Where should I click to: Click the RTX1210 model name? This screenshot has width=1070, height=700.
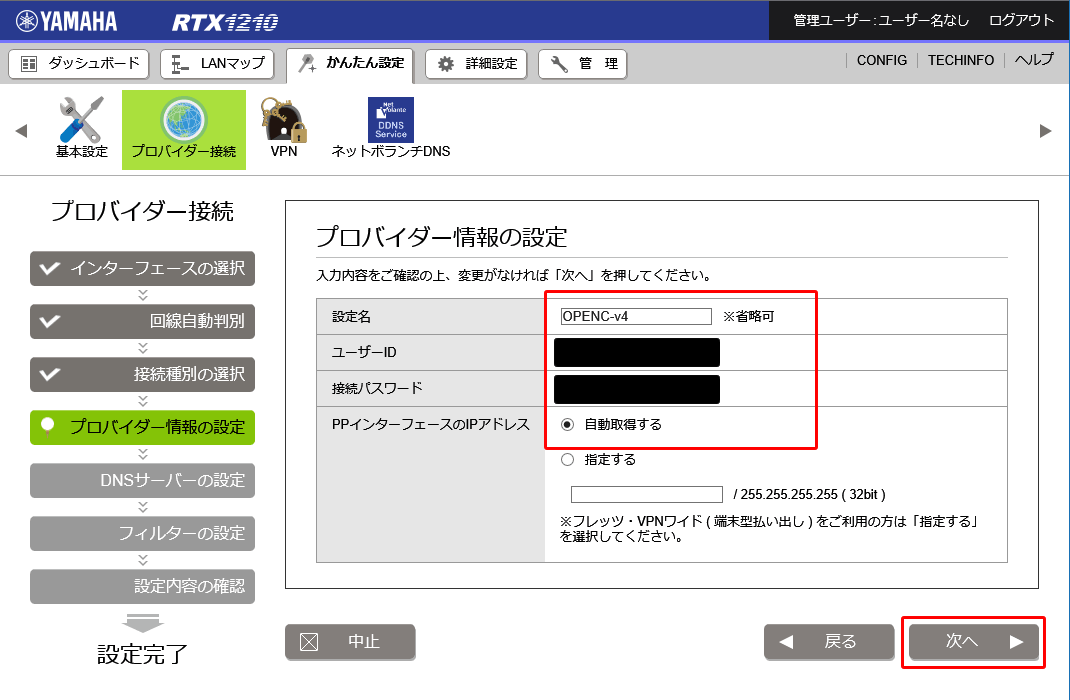225,23
